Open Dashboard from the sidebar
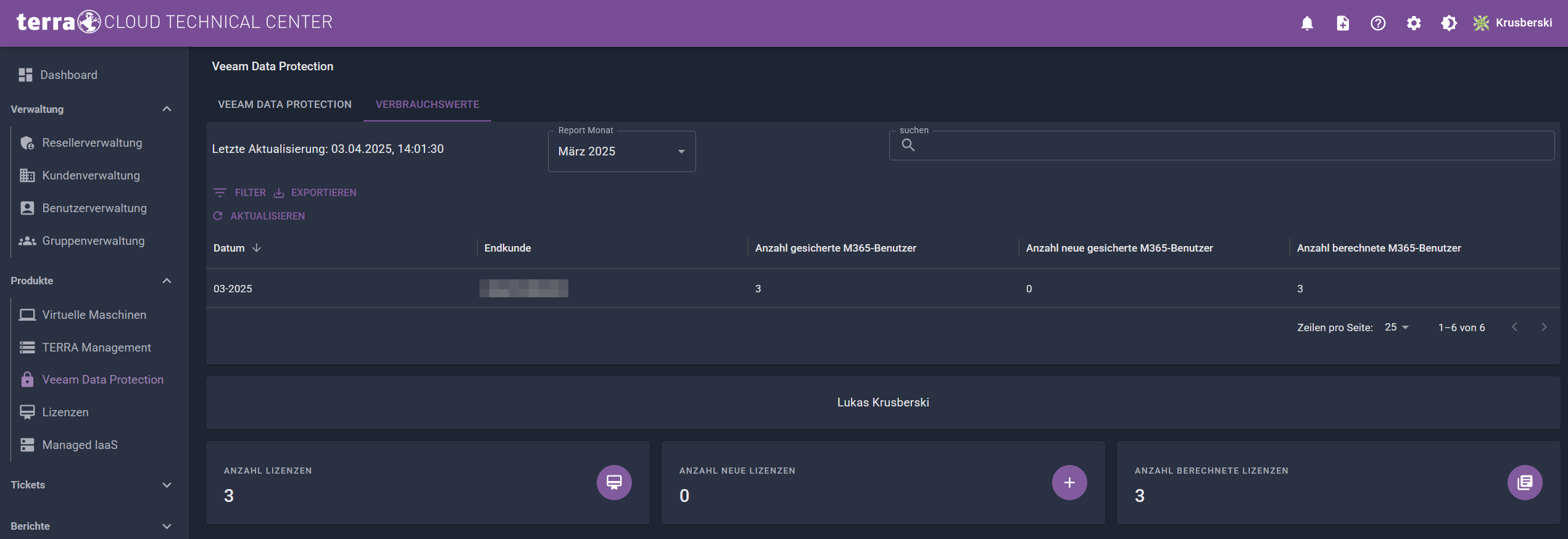 click(68, 75)
